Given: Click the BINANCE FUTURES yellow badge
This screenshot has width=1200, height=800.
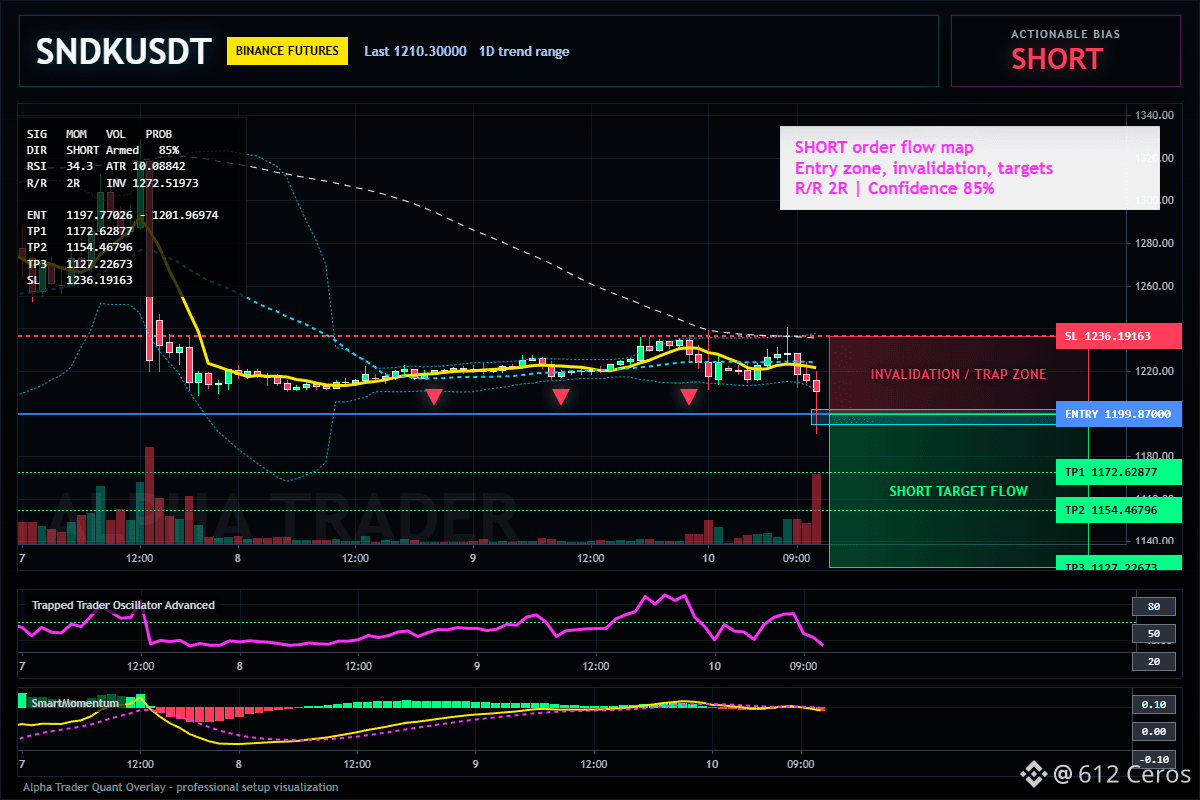Looking at the screenshot, I should 288,51.
